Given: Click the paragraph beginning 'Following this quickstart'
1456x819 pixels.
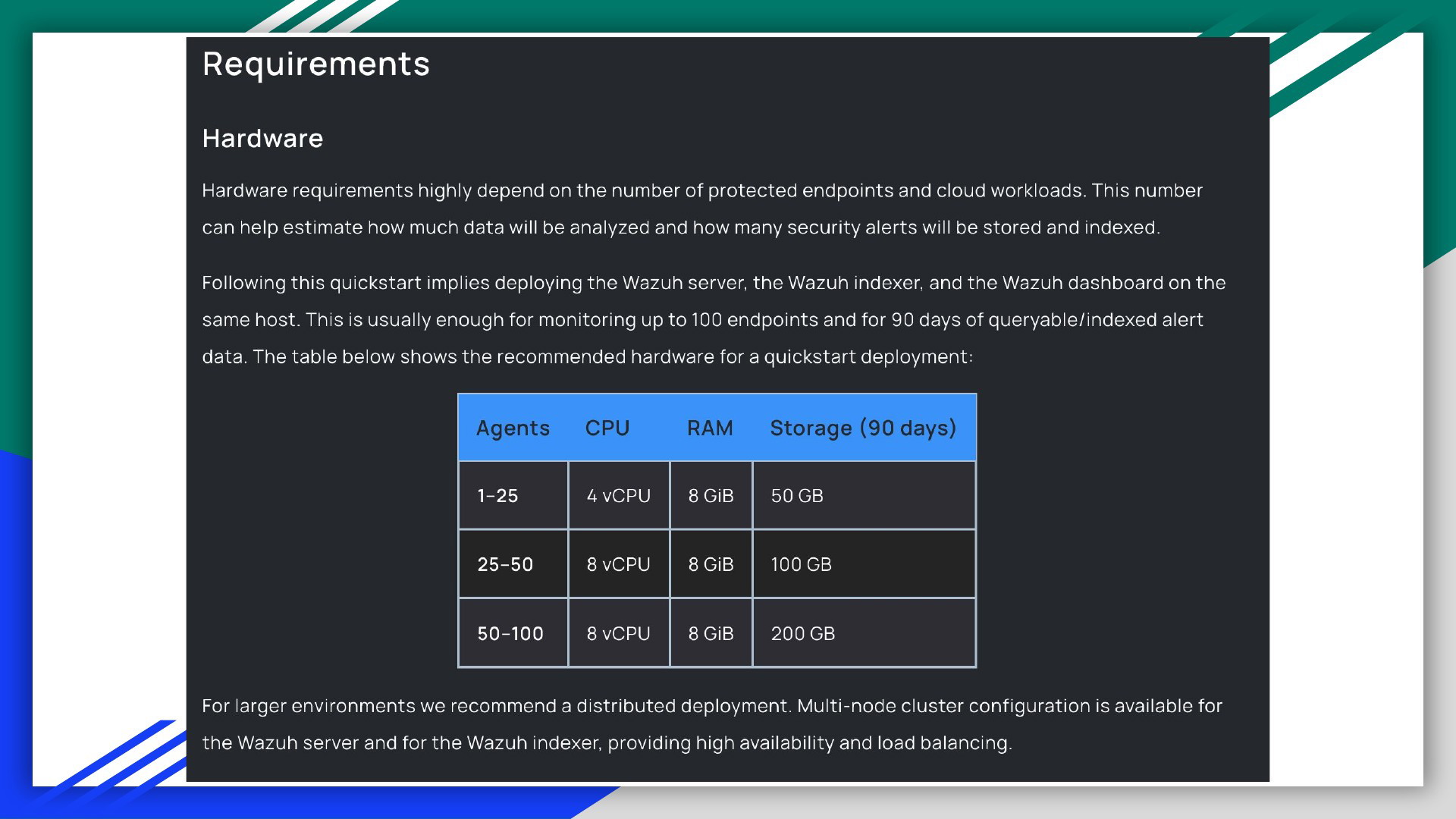Looking at the screenshot, I should (x=713, y=319).
